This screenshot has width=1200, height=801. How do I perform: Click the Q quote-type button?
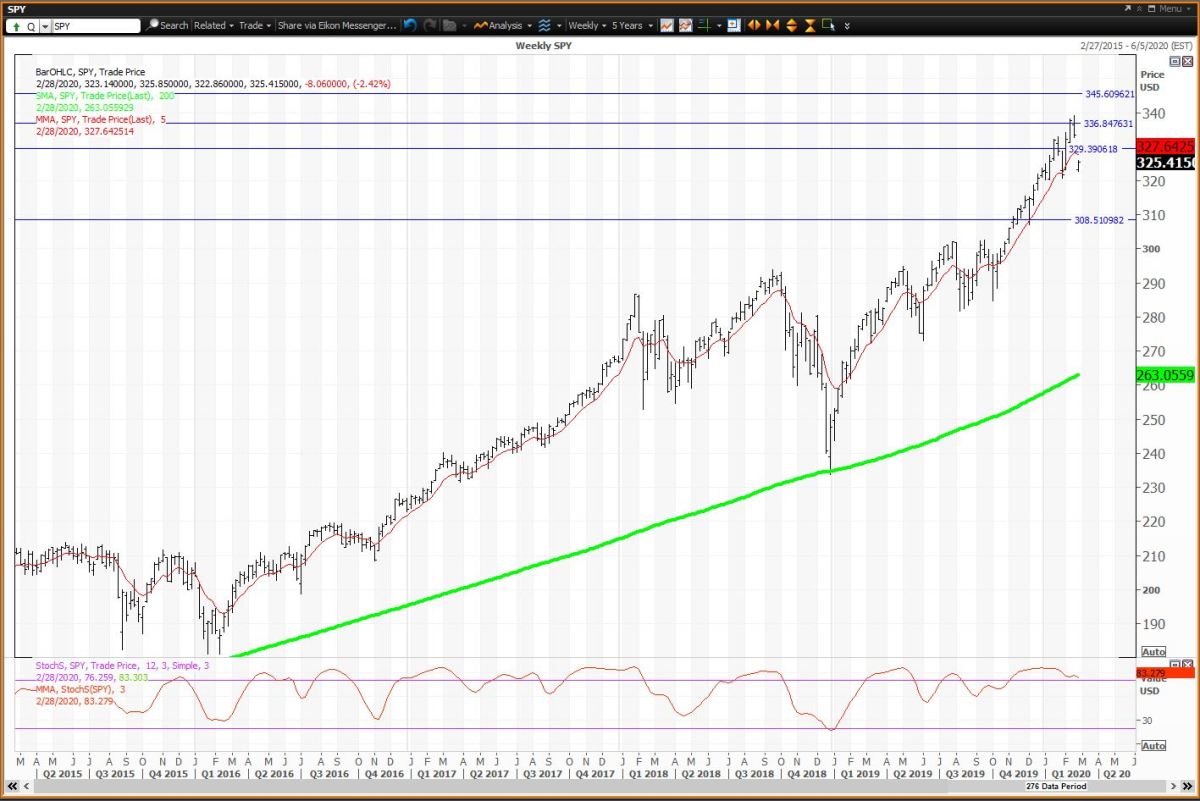coord(31,25)
